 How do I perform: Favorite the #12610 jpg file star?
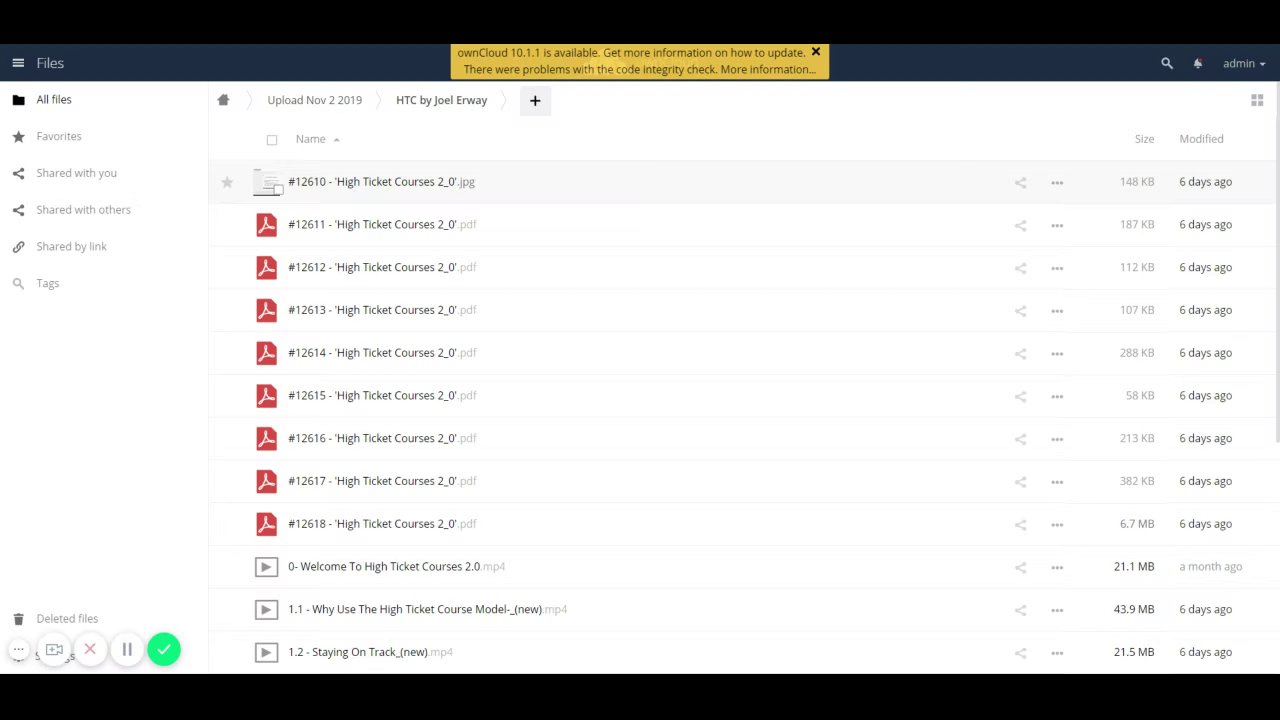[227, 182]
